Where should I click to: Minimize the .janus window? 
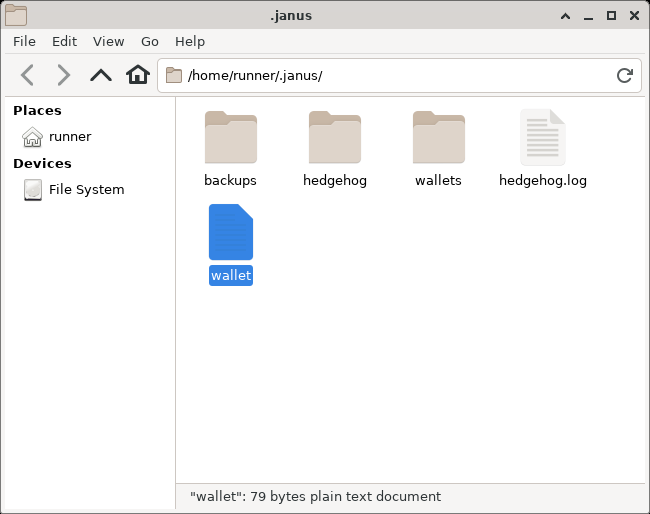588,17
